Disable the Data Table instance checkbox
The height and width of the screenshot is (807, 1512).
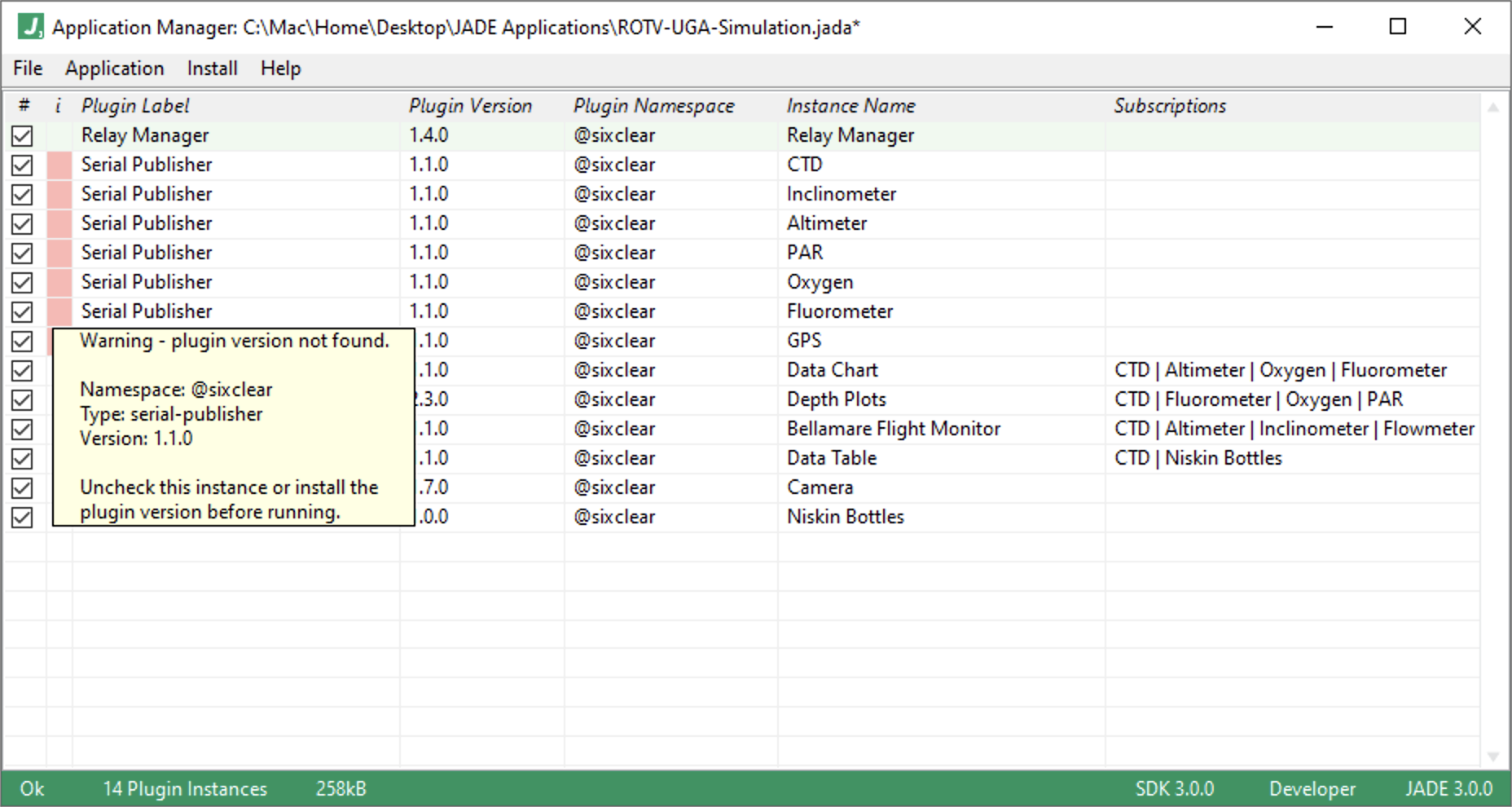click(x=23, y=458)
